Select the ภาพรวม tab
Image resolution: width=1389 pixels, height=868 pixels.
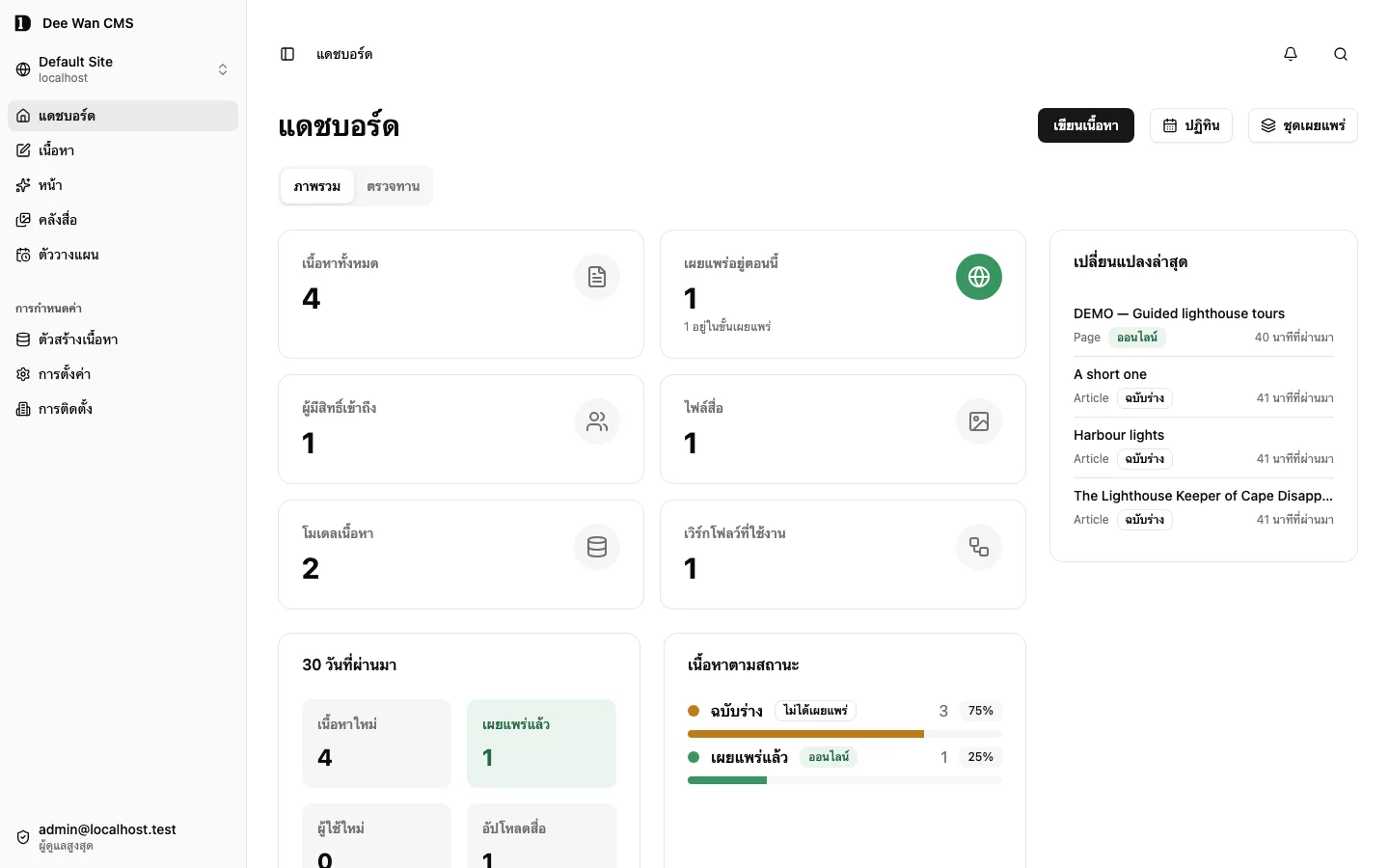317,186
